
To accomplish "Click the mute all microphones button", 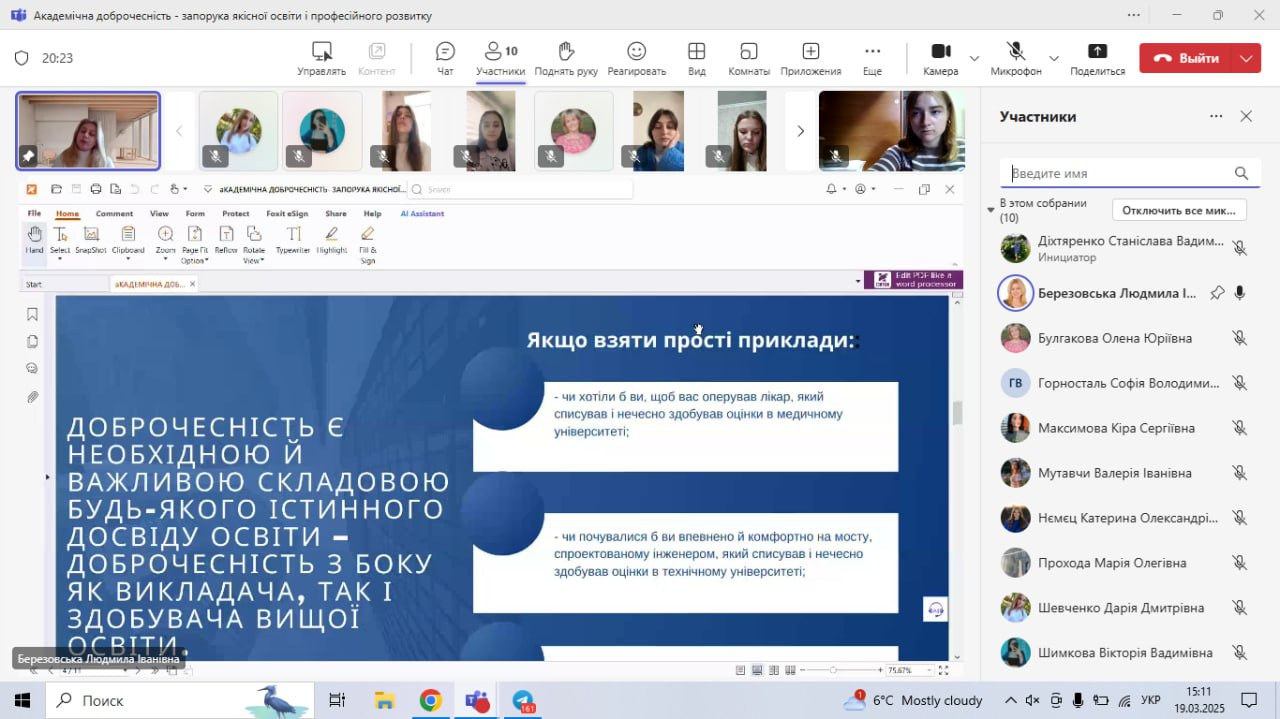I will (x=1179, y=210).
